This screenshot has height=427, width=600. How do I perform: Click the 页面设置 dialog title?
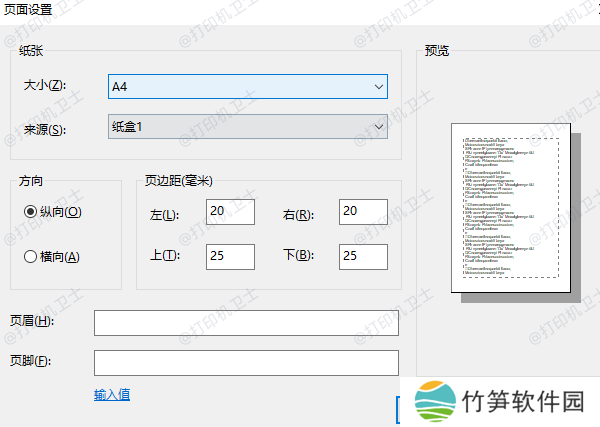tap(30, 9)
